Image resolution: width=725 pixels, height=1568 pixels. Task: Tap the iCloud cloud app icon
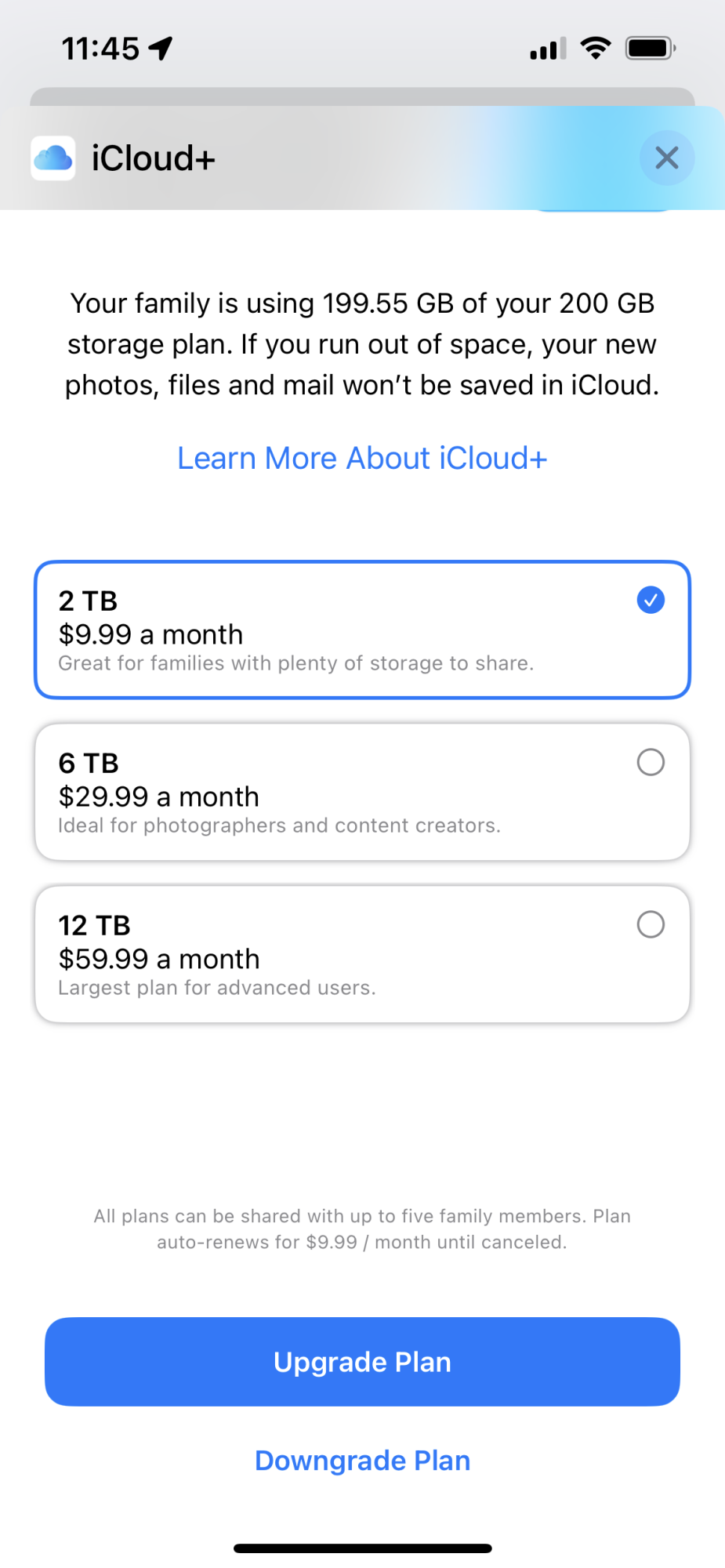pyautogui.click(x=53, y=158)
